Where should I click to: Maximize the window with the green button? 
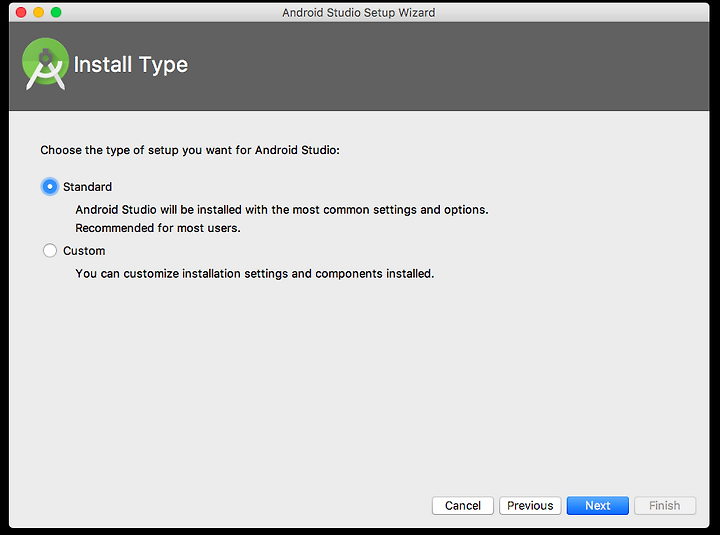[56, 12]
